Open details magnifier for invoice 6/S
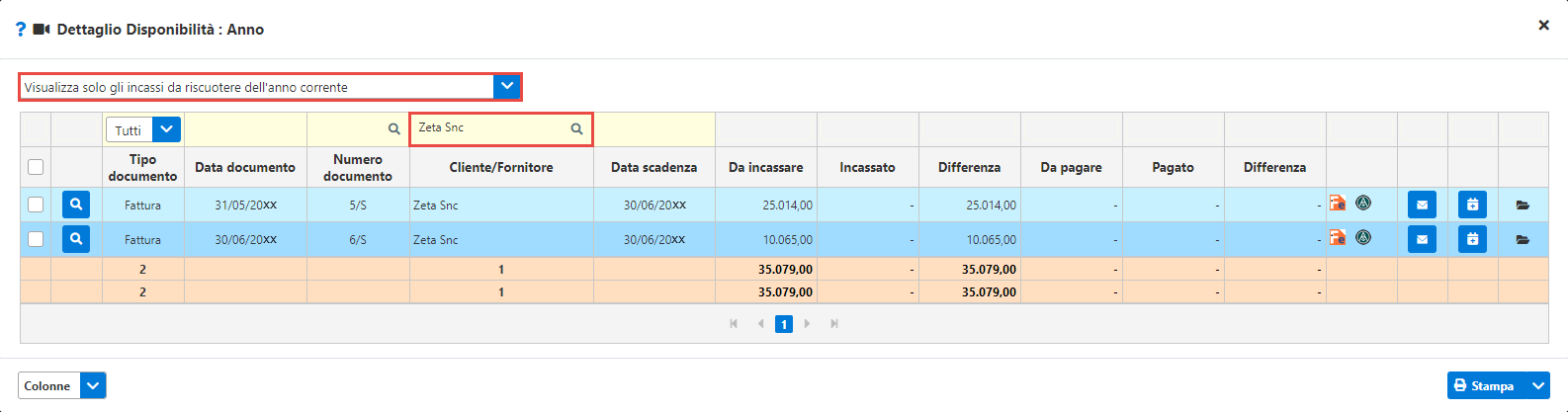Viewport: 1568px width, 412px height. coord(76,239)
